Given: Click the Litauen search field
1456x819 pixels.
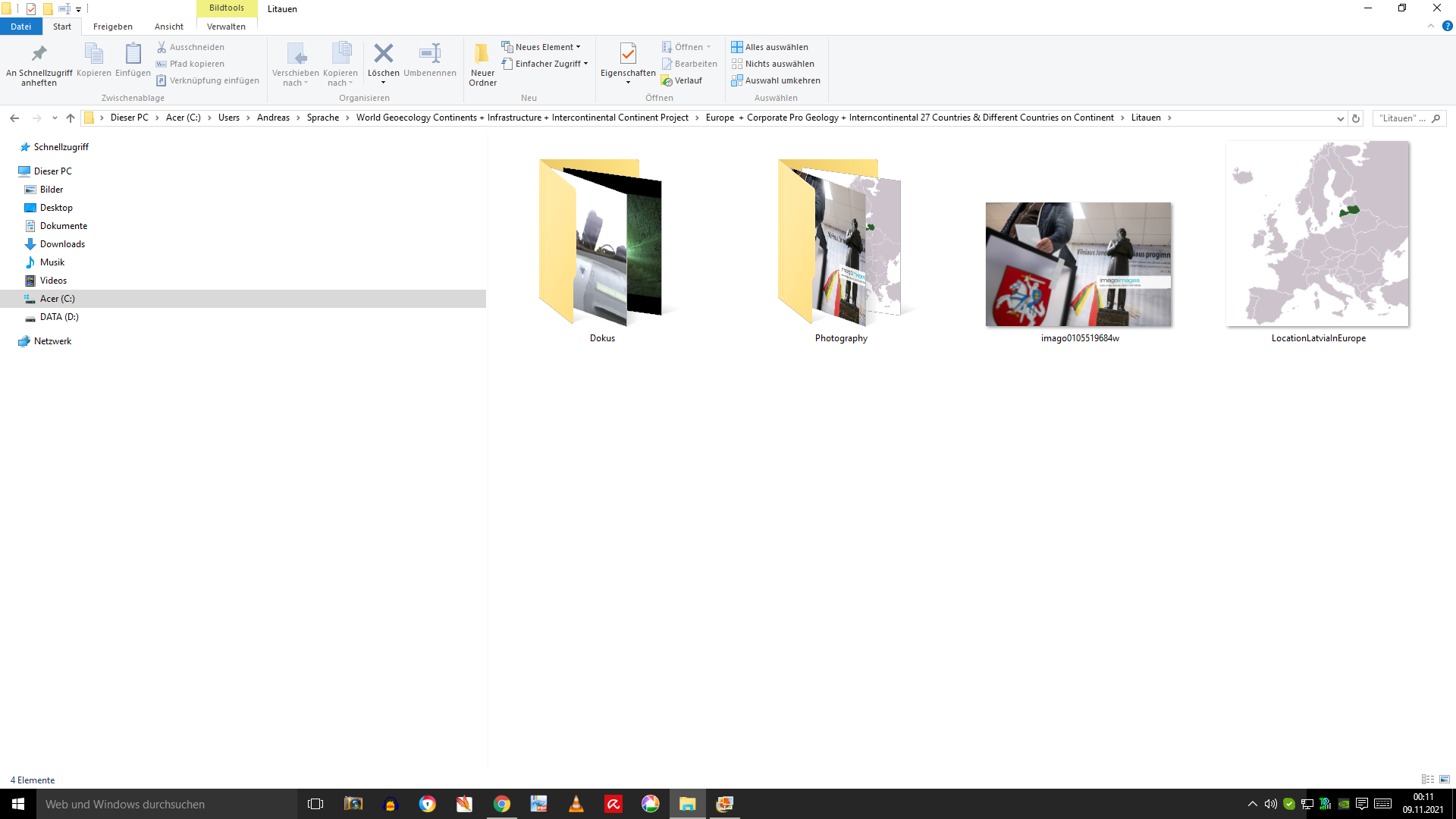Looking at the screenshot, I should [1409, 118].
